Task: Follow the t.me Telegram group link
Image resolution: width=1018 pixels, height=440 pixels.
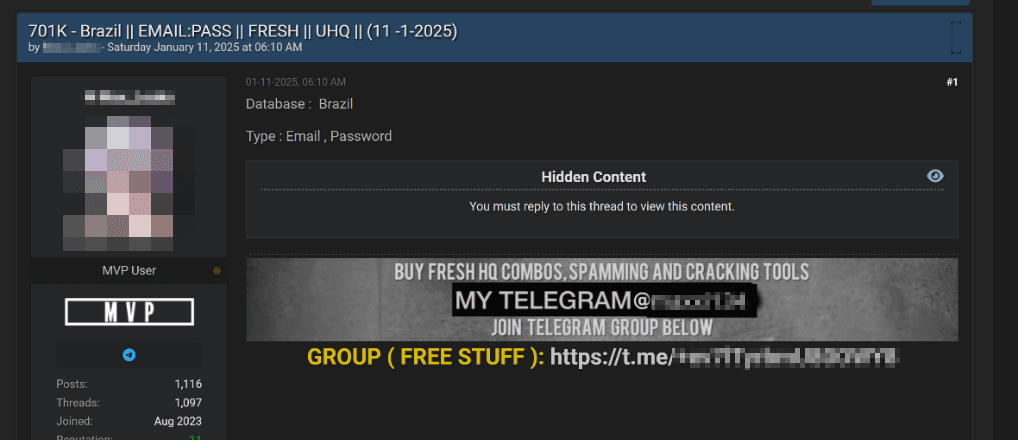Action: 724,356
